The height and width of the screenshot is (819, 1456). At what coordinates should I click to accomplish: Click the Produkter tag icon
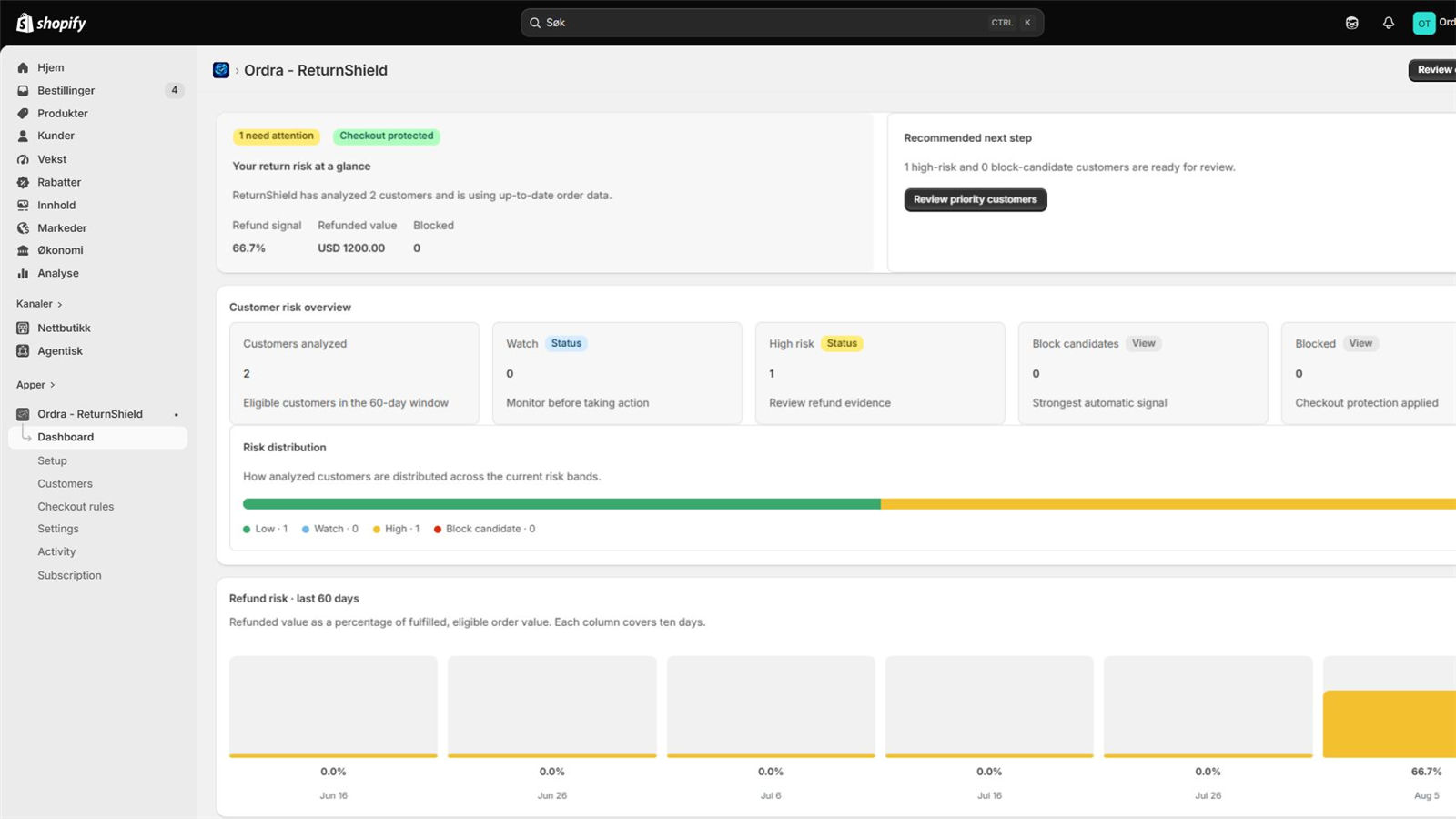(x=23, y=114)
